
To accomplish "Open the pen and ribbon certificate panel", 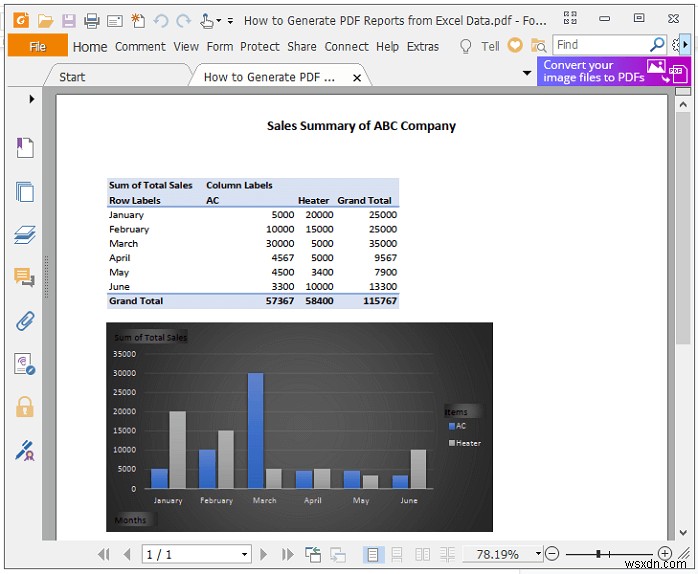I will [25, 450].
